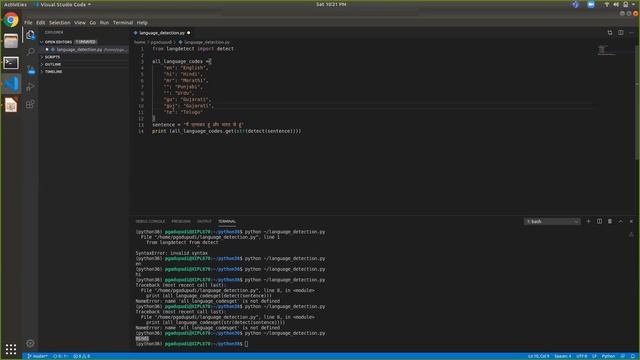Click the Spaces indentation setting in status bar

tap(562, 356)
